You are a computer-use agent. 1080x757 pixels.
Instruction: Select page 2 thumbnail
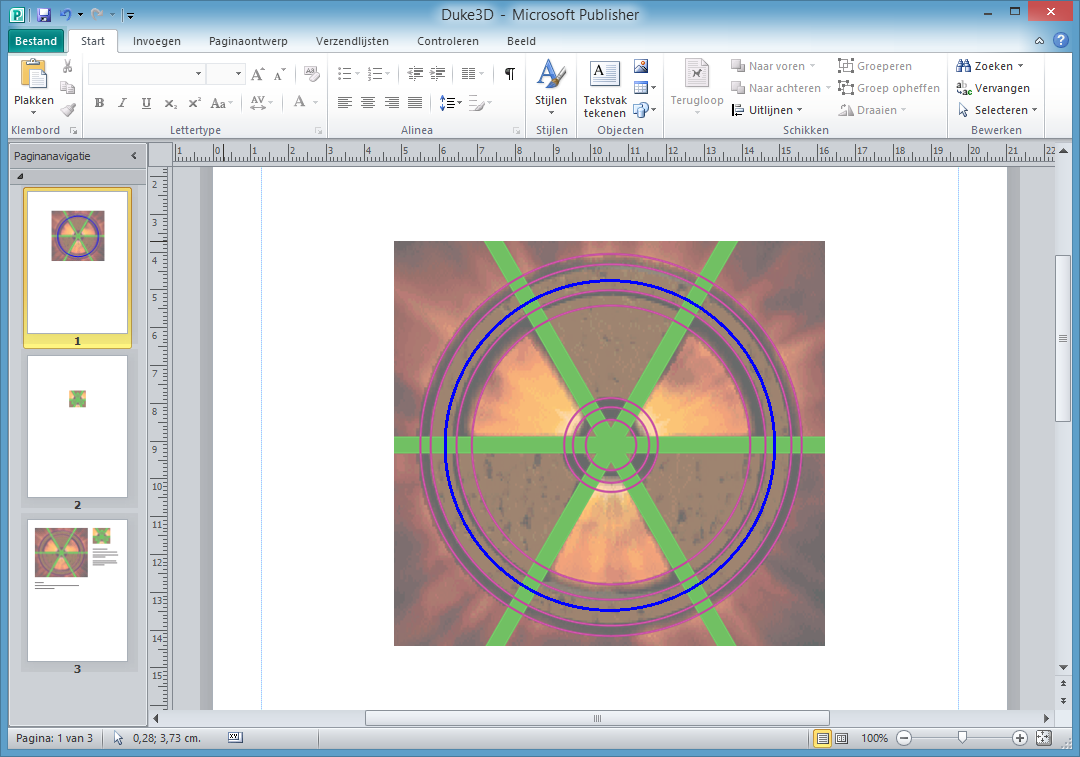[77, 426]
